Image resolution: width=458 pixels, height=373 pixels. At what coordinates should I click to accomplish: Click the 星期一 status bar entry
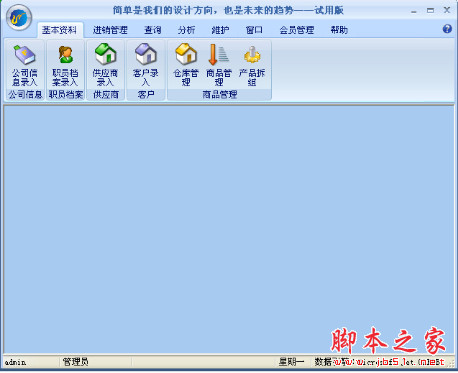pos(291,362)
